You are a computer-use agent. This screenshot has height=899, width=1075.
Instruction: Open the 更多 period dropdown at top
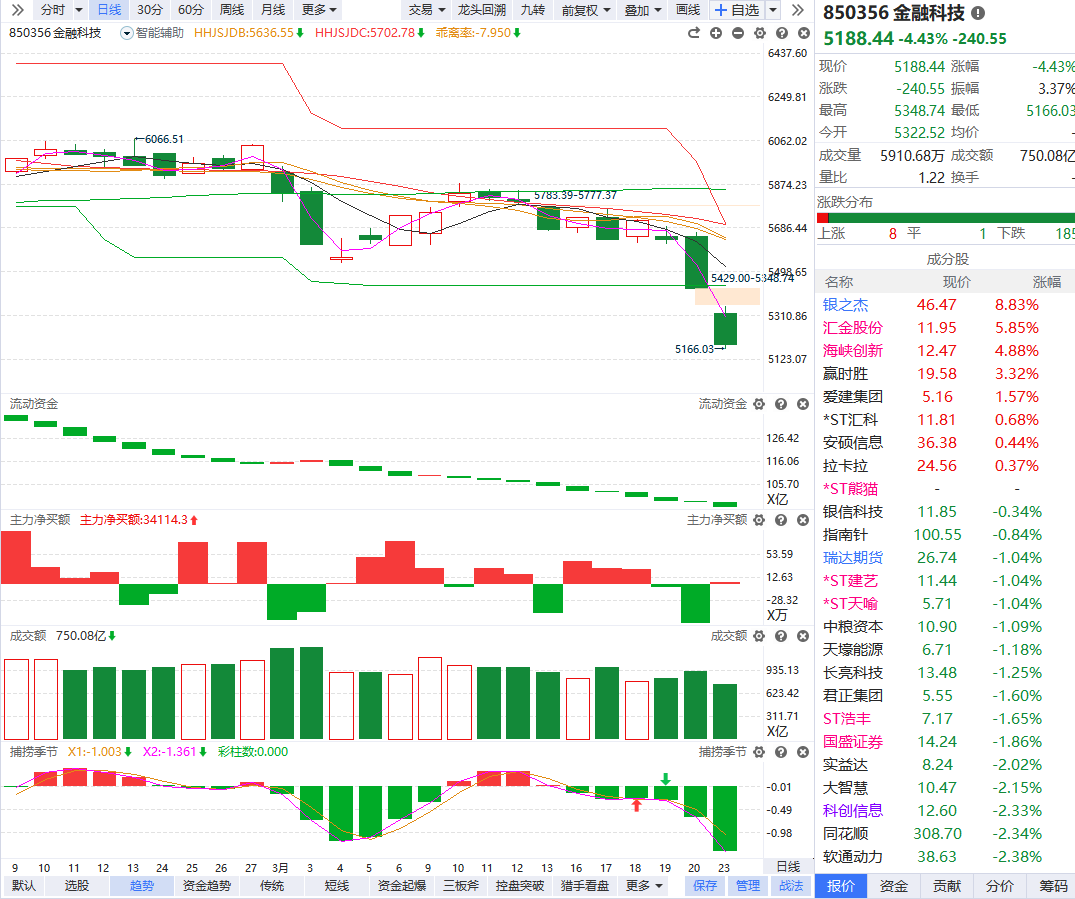[x=319, y=10]
